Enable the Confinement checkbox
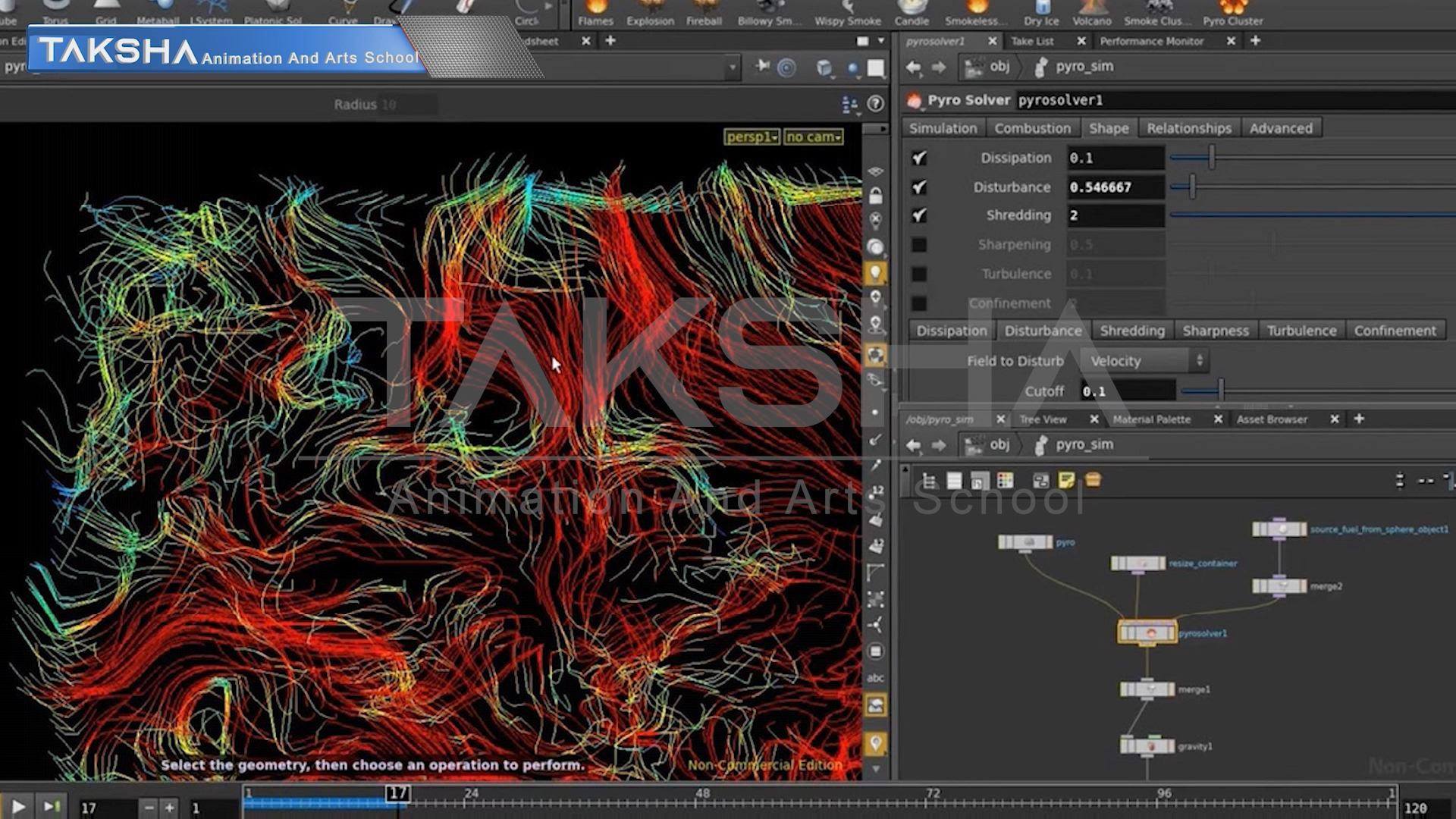Viewport: 1456px width, 819px height. [919, 303]
